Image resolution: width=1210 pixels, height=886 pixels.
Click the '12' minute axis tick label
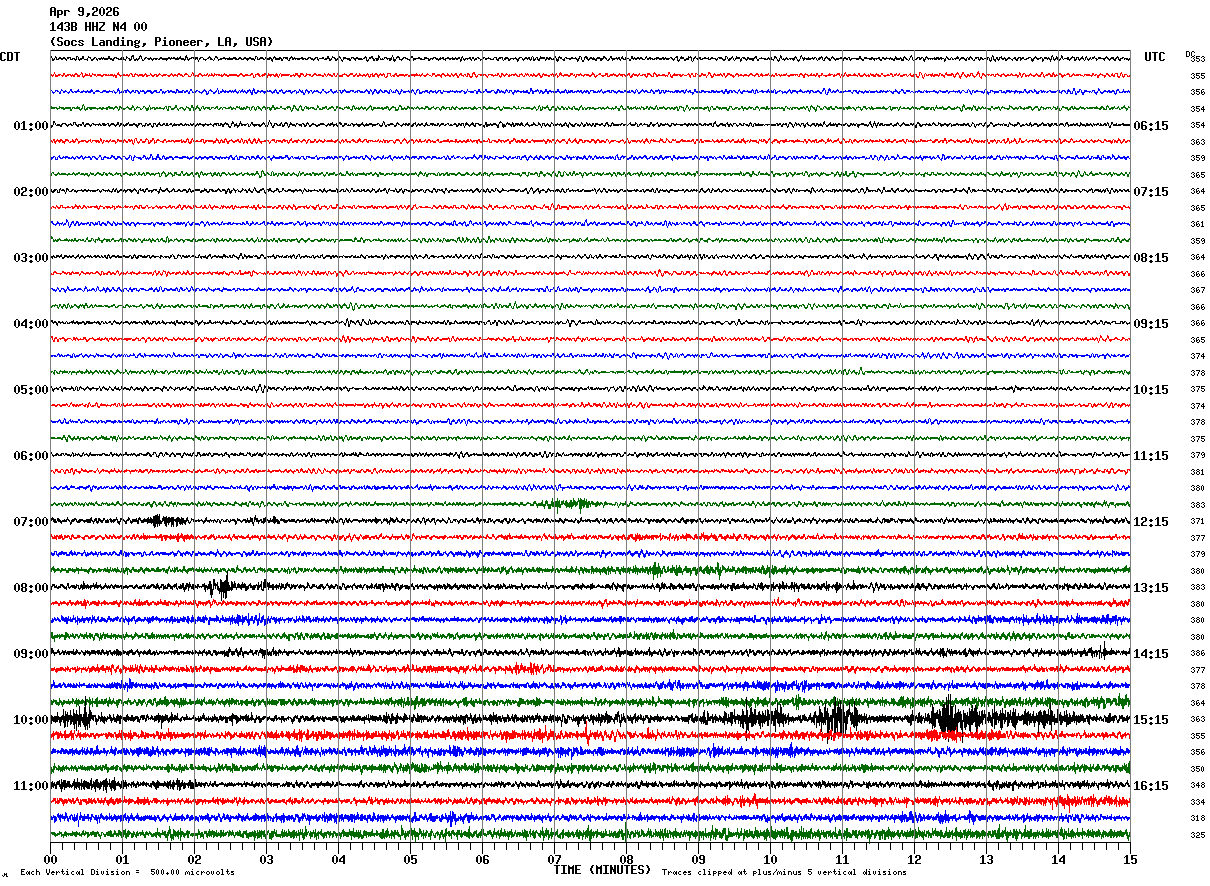pyautogui.click(x=914, y=859)
